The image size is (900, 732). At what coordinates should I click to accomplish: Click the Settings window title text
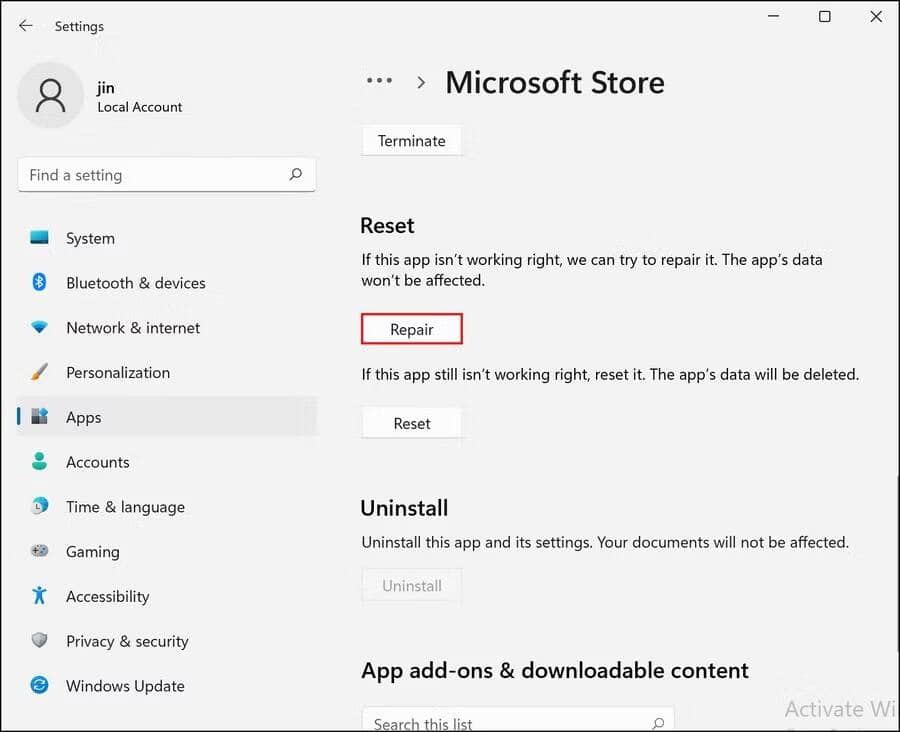[x=79, y=26]
